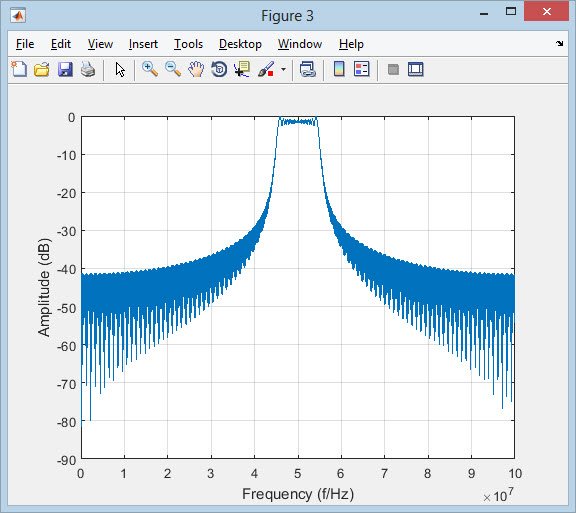Print the figure using printer icon
This screenshot has width=576, height=513.
pyautogui.click(x=88, y=69)
